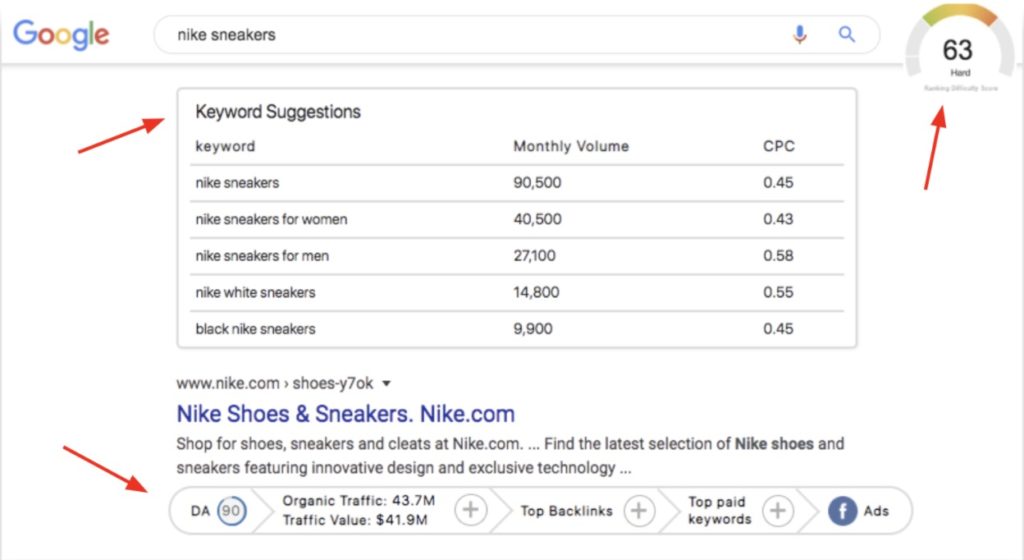Click monthly volume value 27,100
Image resolution: width=1024 pixels, height=560 pixels.
[x=534, y=256]
